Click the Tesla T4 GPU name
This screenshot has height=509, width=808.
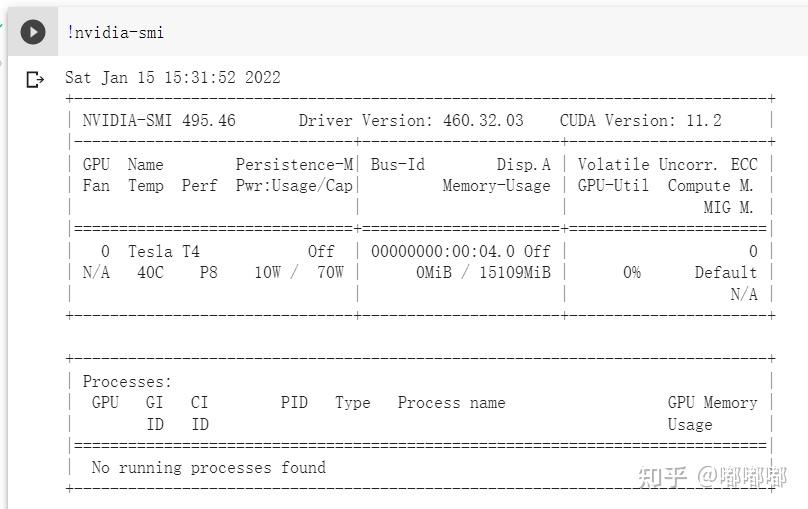click(x=163, y=251)
